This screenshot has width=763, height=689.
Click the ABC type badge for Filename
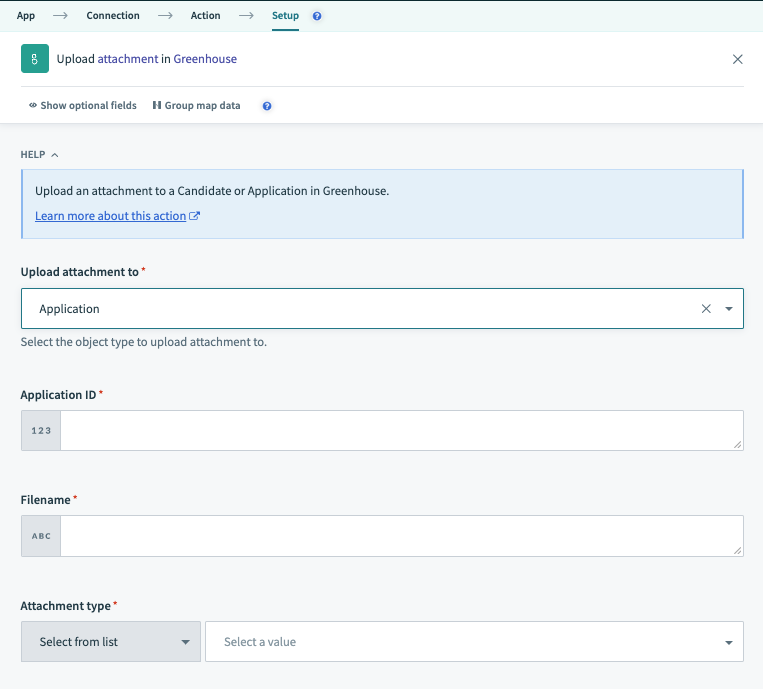(41, 536)
